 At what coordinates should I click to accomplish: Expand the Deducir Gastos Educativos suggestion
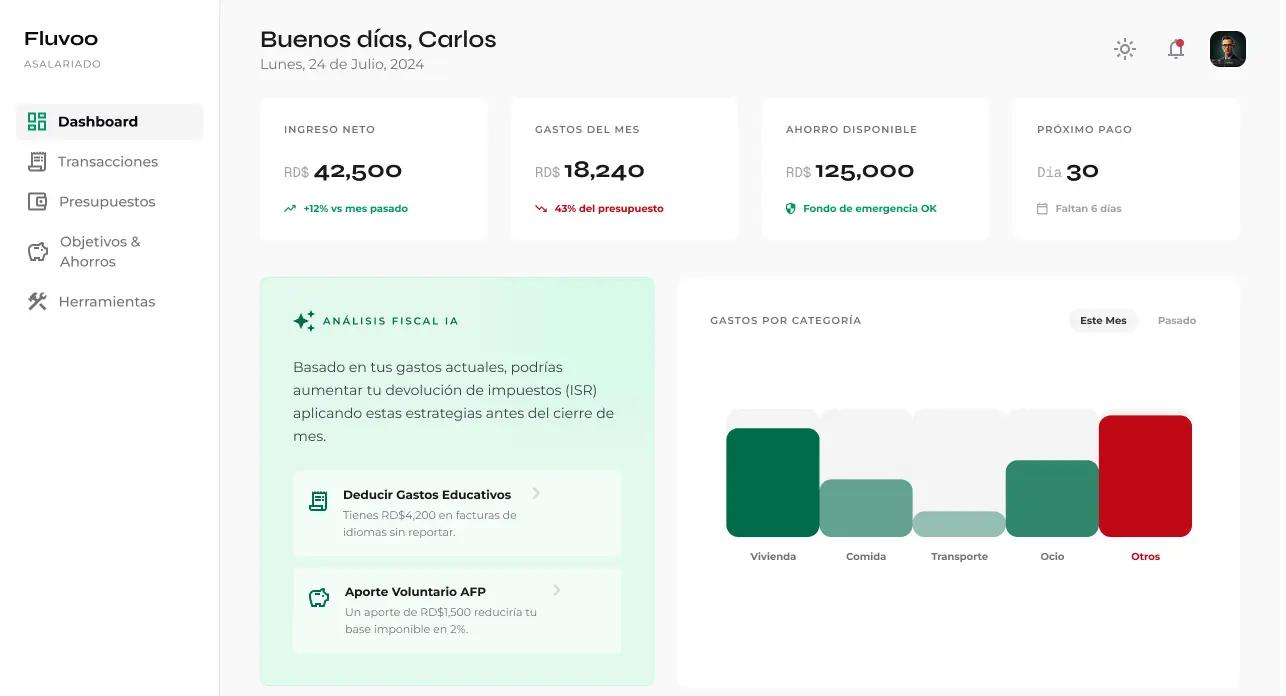coord(457,512)
